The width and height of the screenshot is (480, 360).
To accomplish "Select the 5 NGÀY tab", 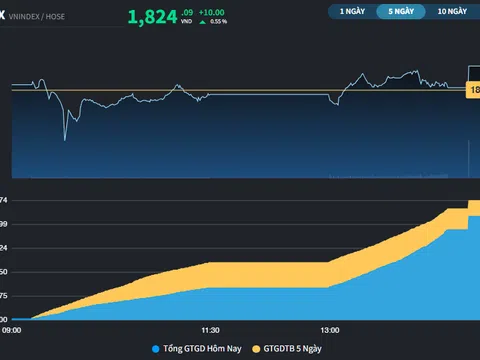I will coord(401,11).
